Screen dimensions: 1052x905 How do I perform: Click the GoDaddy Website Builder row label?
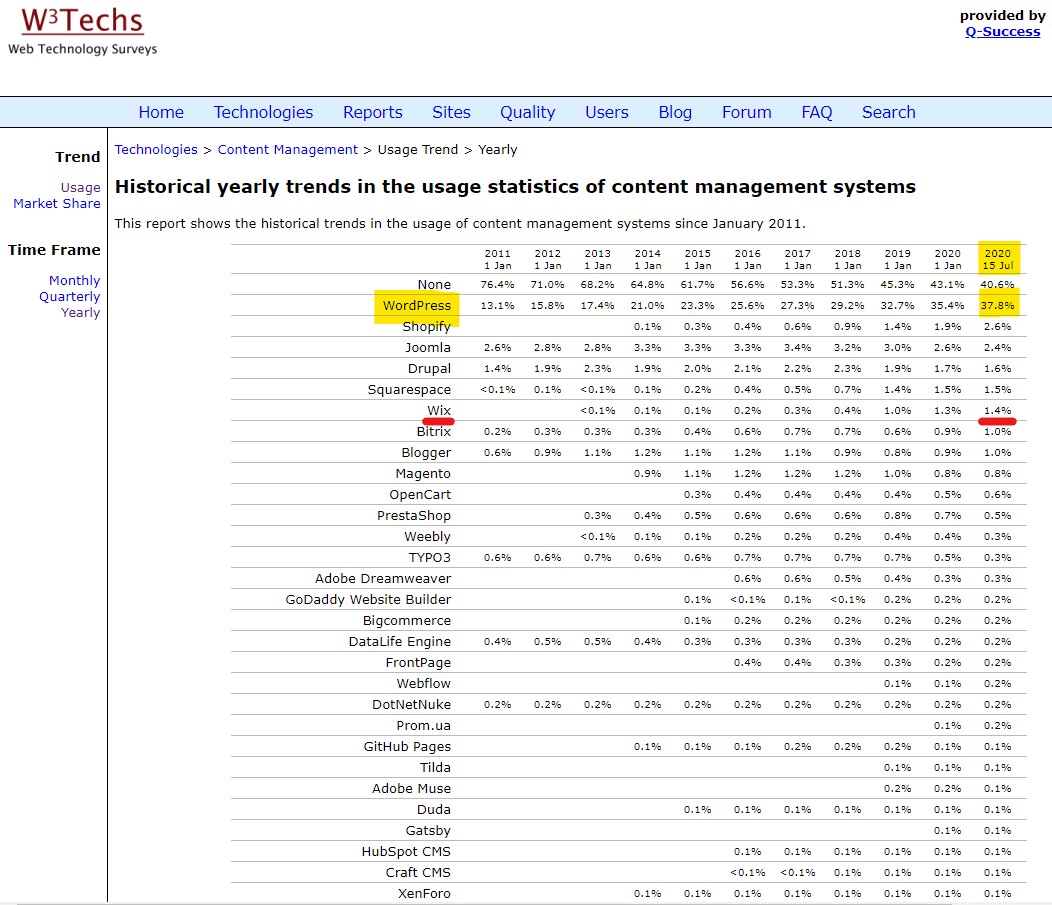tap(368, 600)
